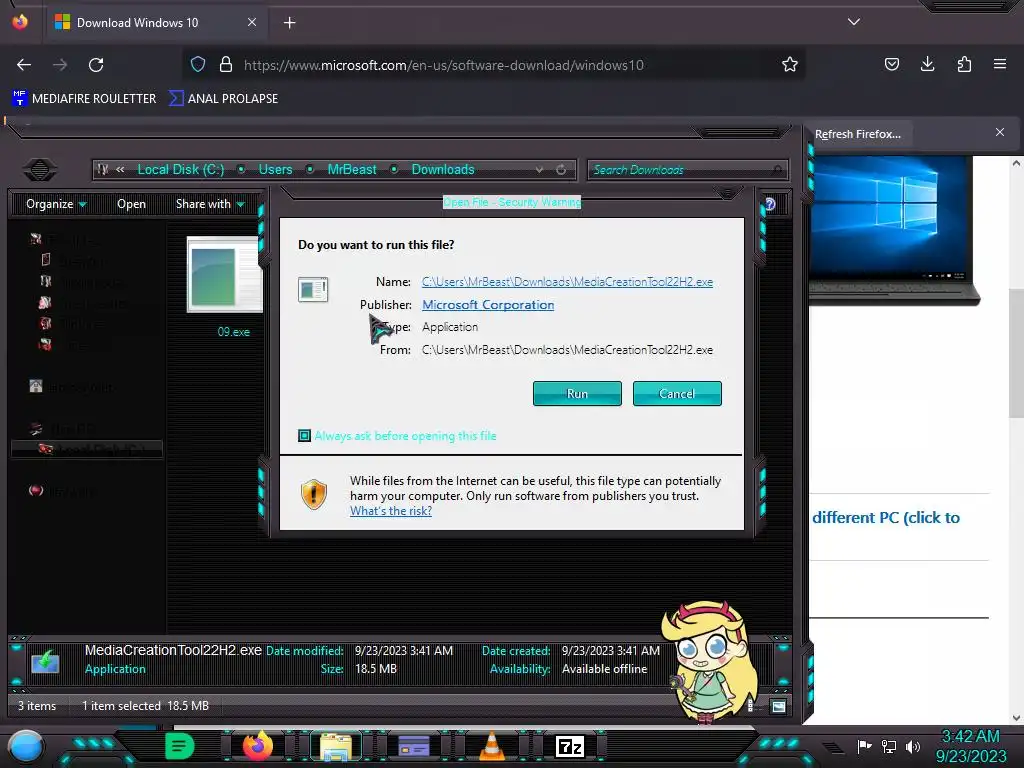Open 7-Zip from the taskbar
This screenshot has width=1024, height=768.
[x=569, y=746]
